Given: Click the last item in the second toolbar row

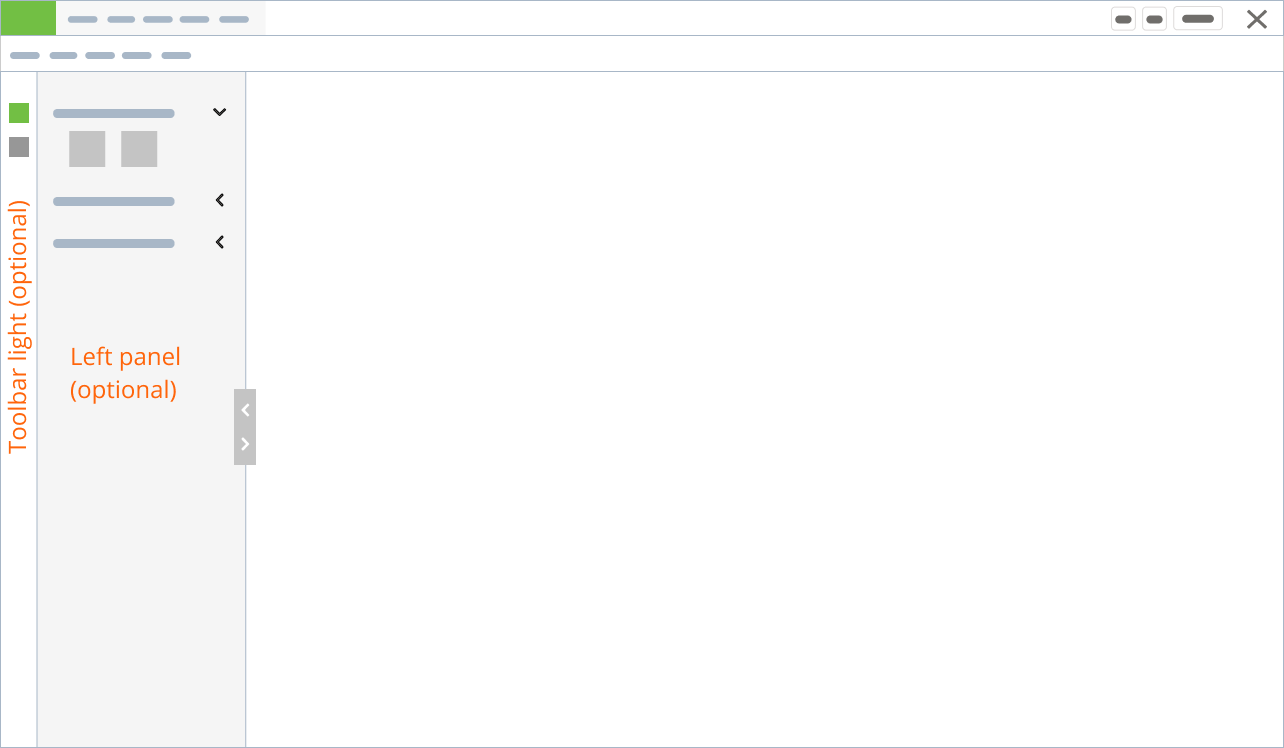Looking at the screenshot, I should point(176,55).
